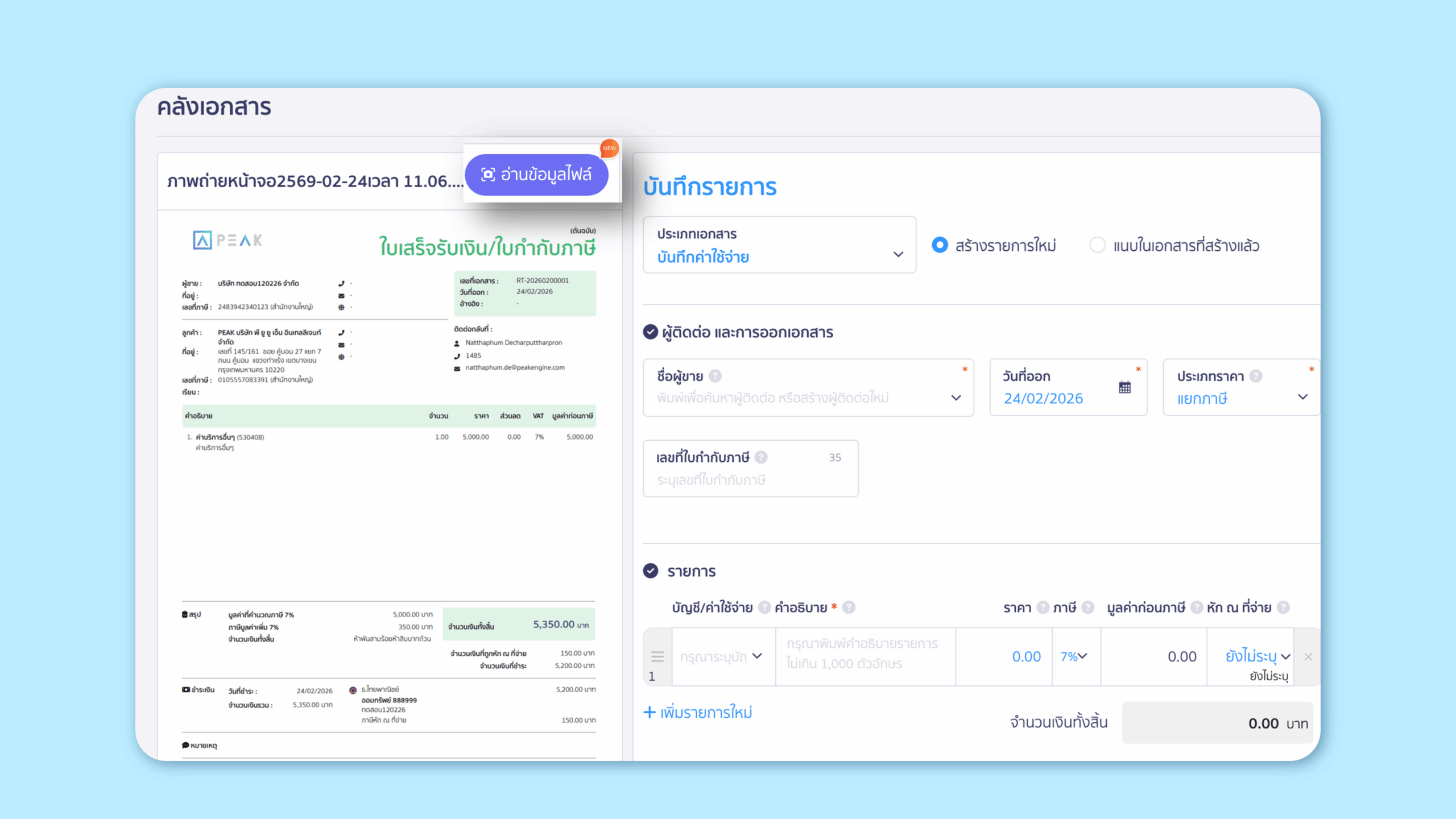Click help icon next to บัญชี/ค่าใช้จ่าย header
This screenshot has height=819, width=1456.
point(764,607)
